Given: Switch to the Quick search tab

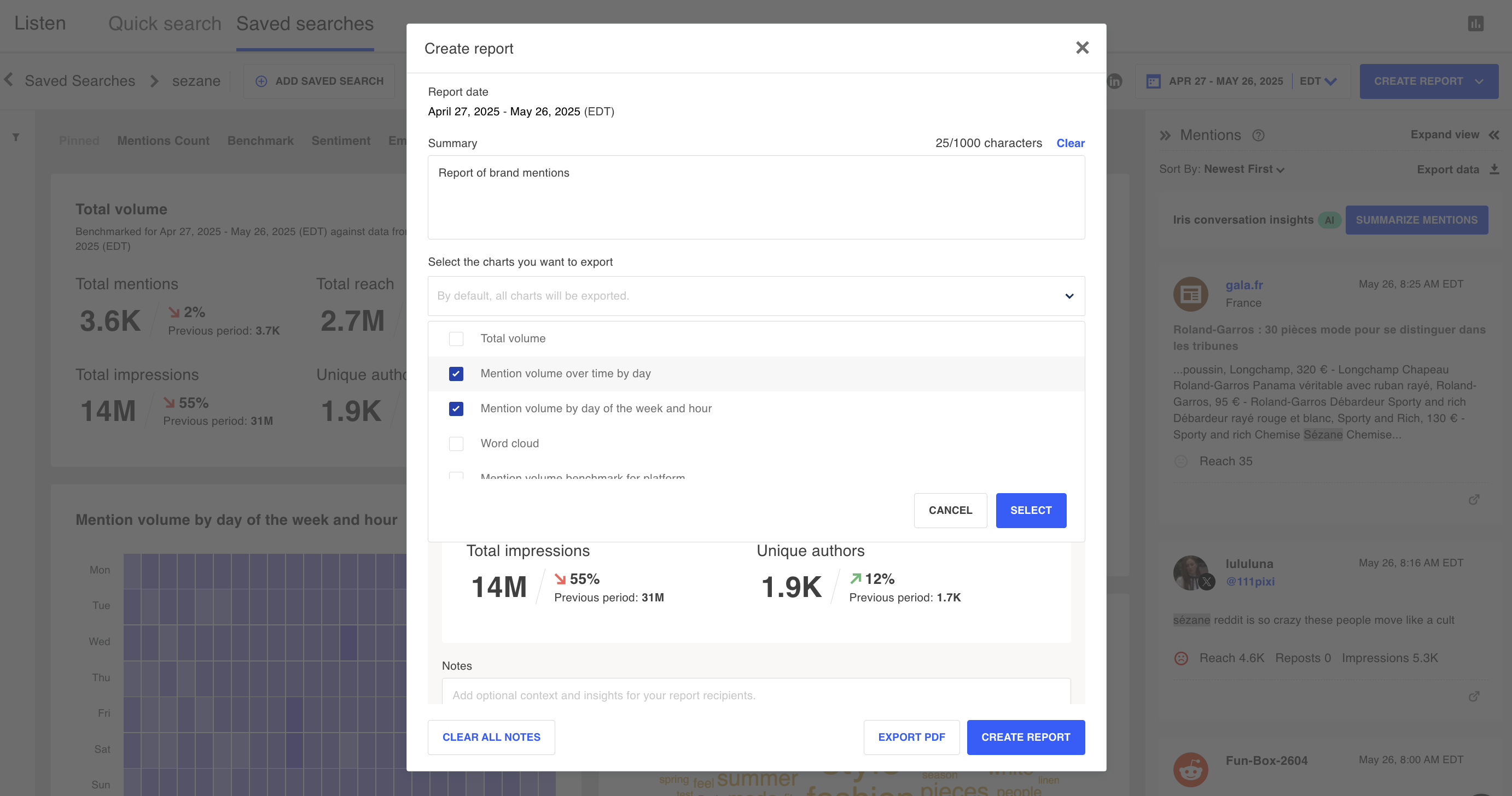Looking at the screenshot, I should (x=165, y=24).
